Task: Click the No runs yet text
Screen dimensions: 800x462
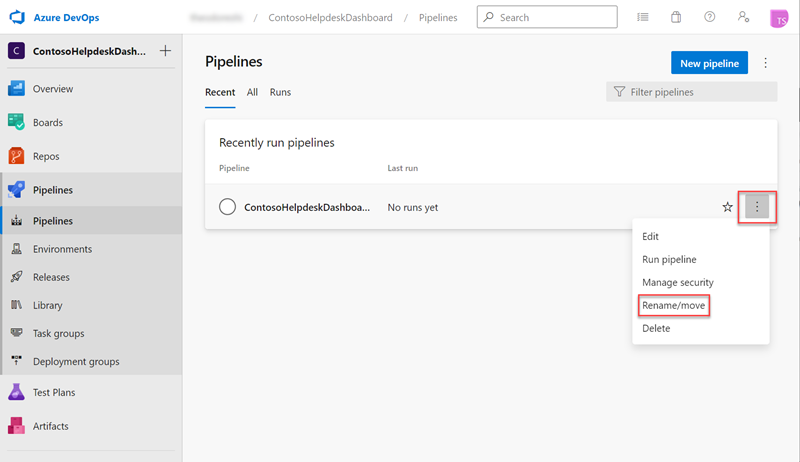Action: point(413,208)
